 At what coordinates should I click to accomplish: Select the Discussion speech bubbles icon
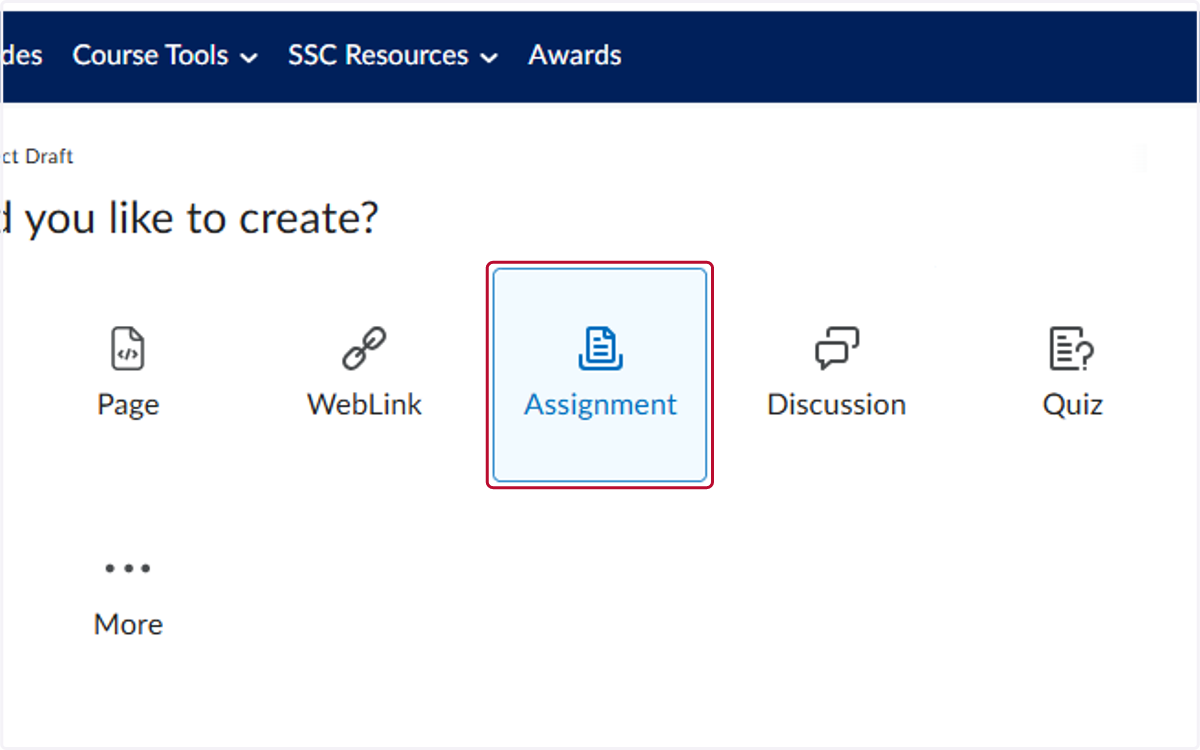[x=836, y=349]
